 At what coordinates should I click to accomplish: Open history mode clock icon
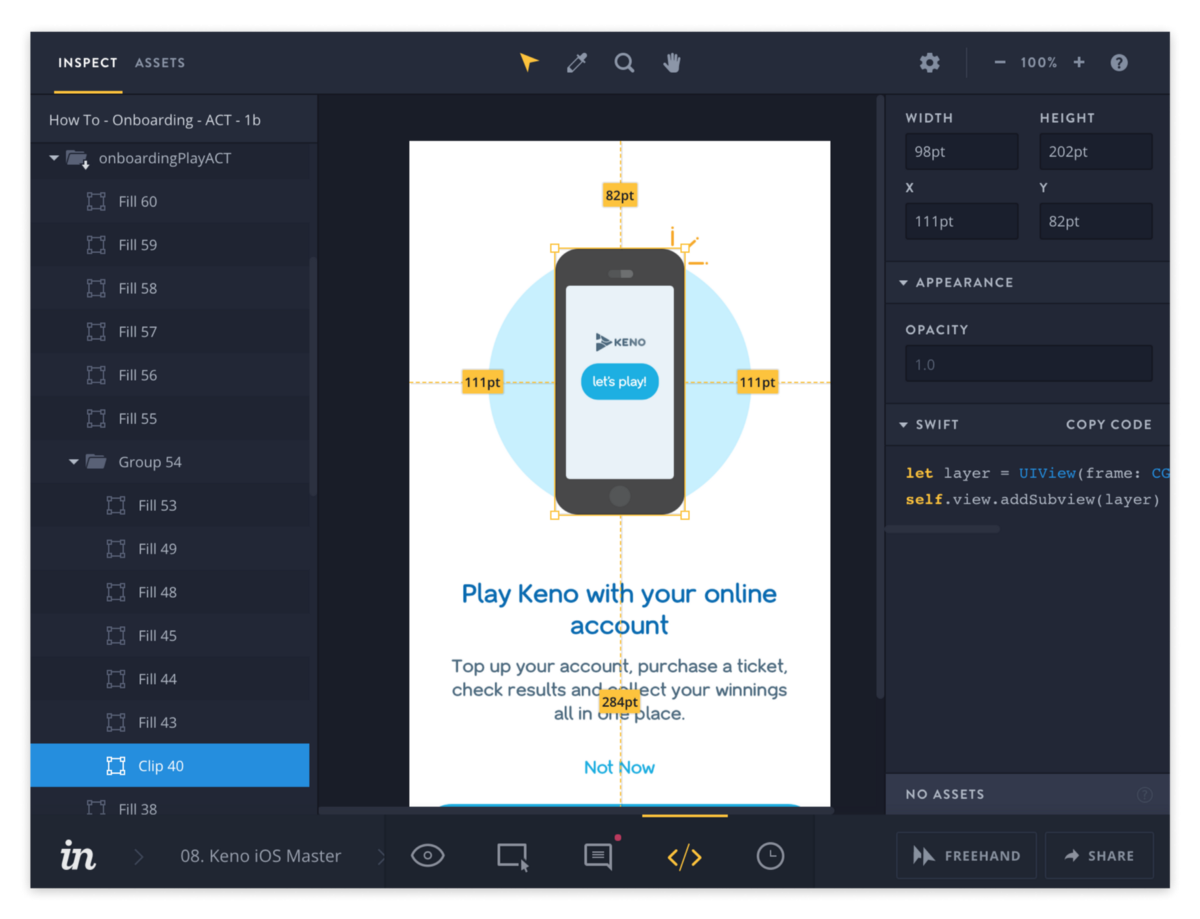[770, 856]
